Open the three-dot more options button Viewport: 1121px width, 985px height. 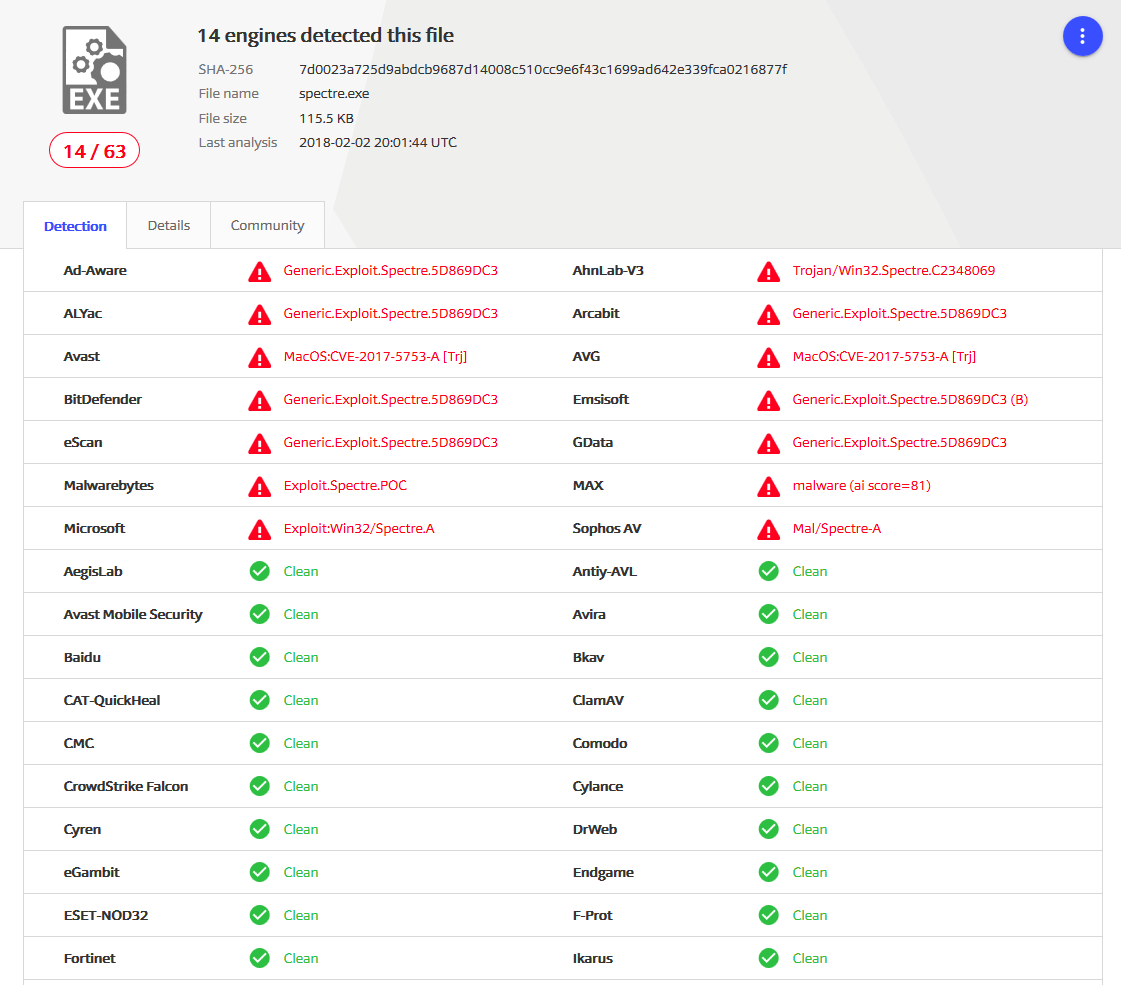click(x=1082, y=36)
